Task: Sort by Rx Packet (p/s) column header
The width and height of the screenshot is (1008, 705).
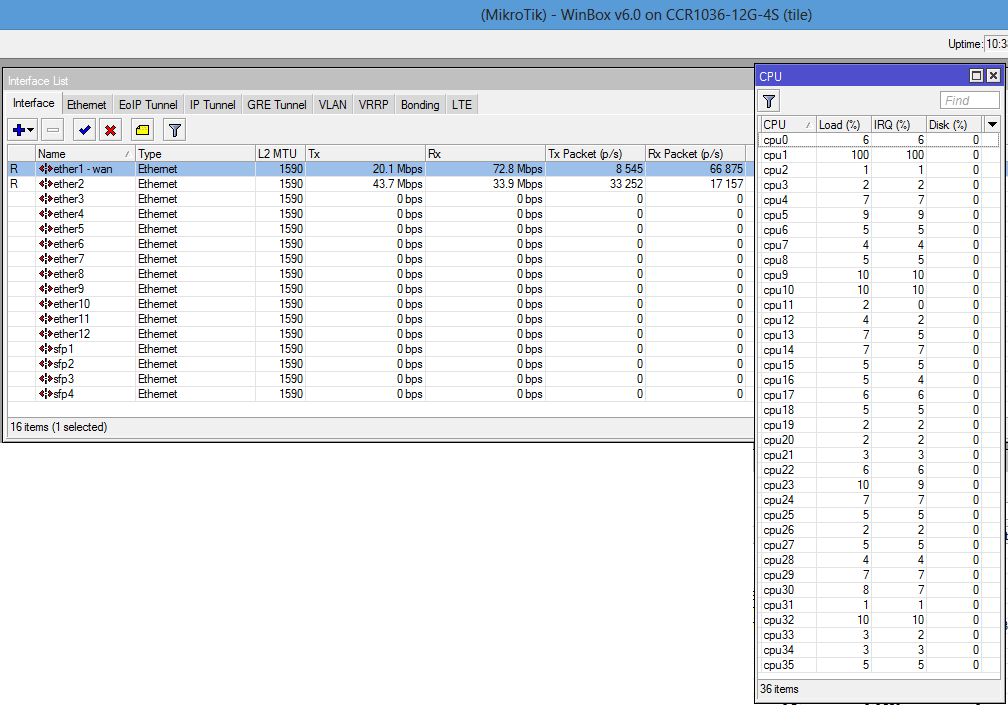Action: (x=695, y=154)
